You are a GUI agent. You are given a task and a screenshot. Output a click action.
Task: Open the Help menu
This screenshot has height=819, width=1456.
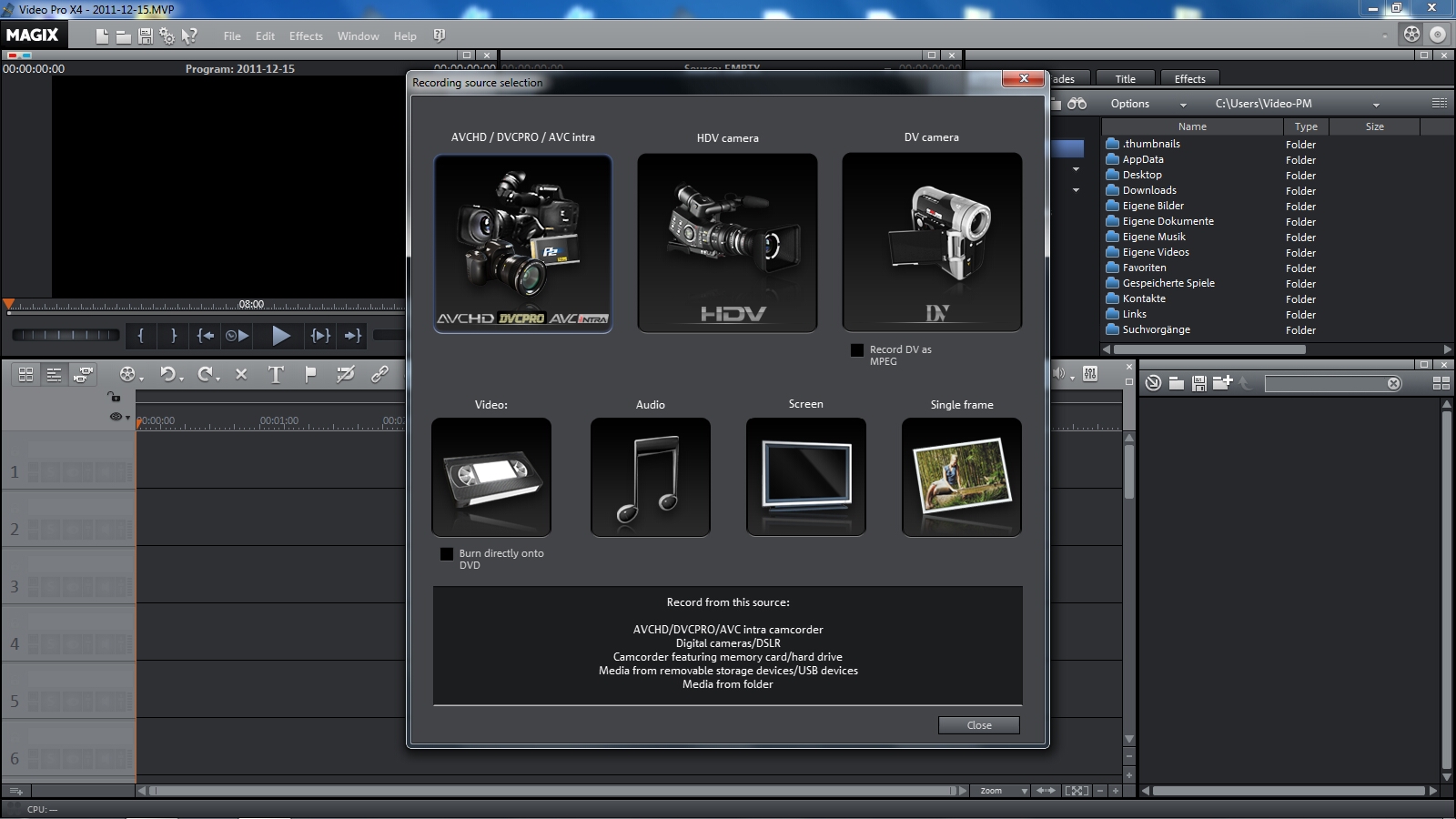[x=405, y=36]
